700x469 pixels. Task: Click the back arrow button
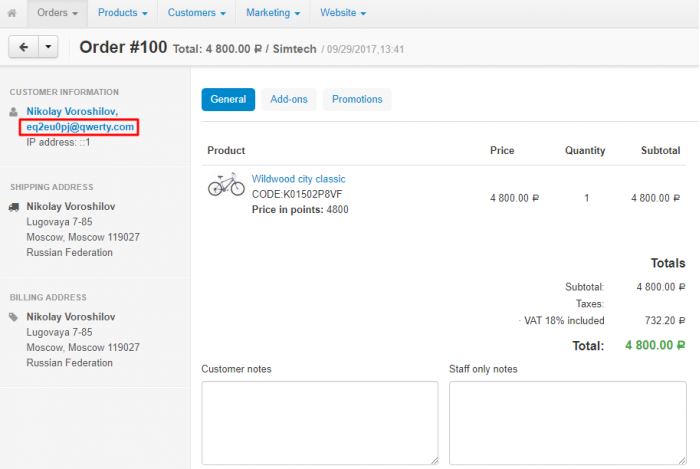[24, 47]
